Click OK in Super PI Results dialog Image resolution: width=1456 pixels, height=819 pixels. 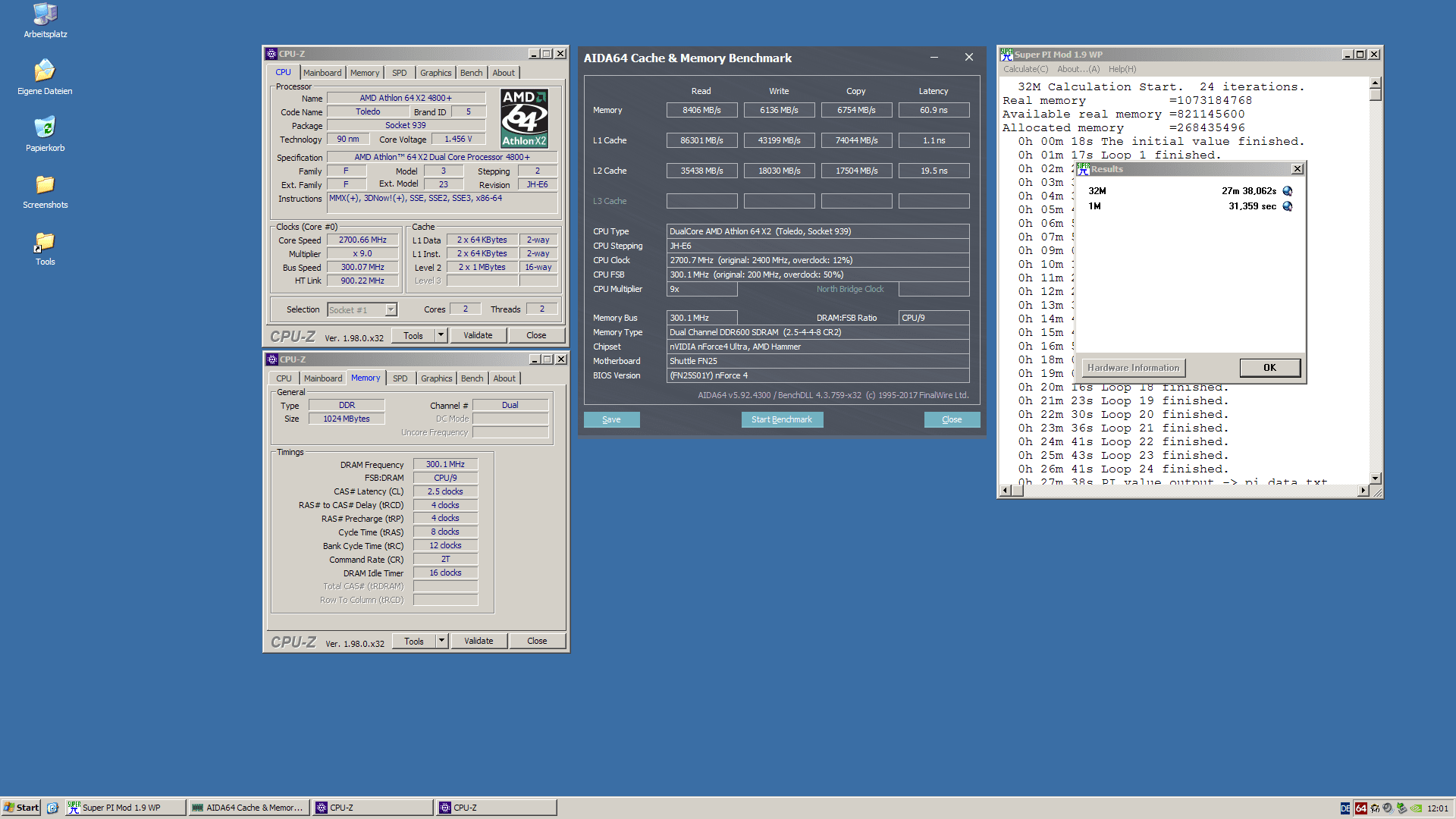point(1269,368)
